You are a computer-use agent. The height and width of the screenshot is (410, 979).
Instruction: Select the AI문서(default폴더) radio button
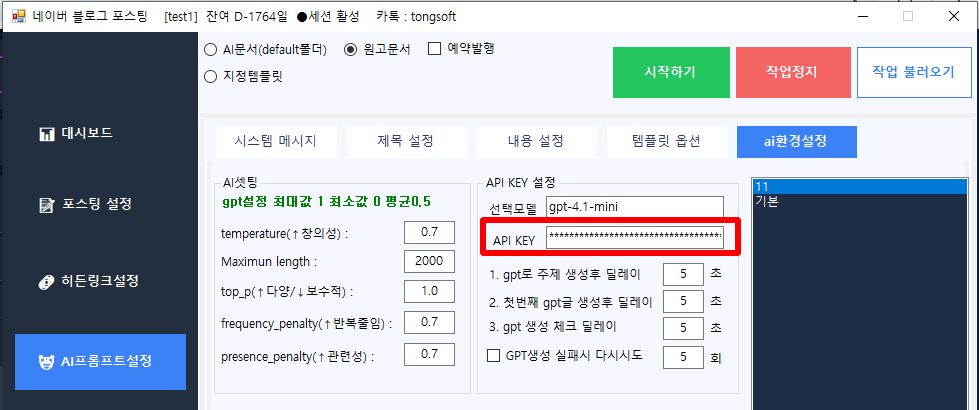click(x=210, y=49)
